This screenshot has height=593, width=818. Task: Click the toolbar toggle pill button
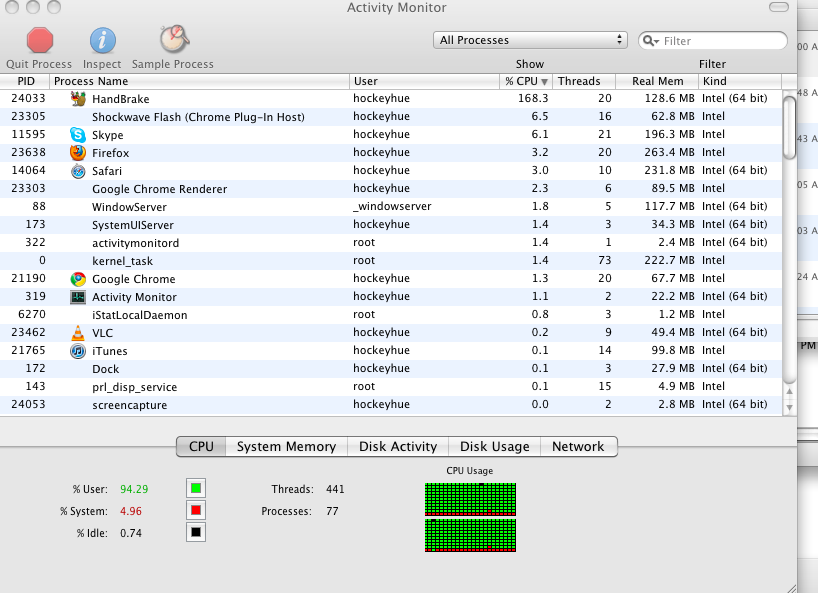(x=779, y=7)
